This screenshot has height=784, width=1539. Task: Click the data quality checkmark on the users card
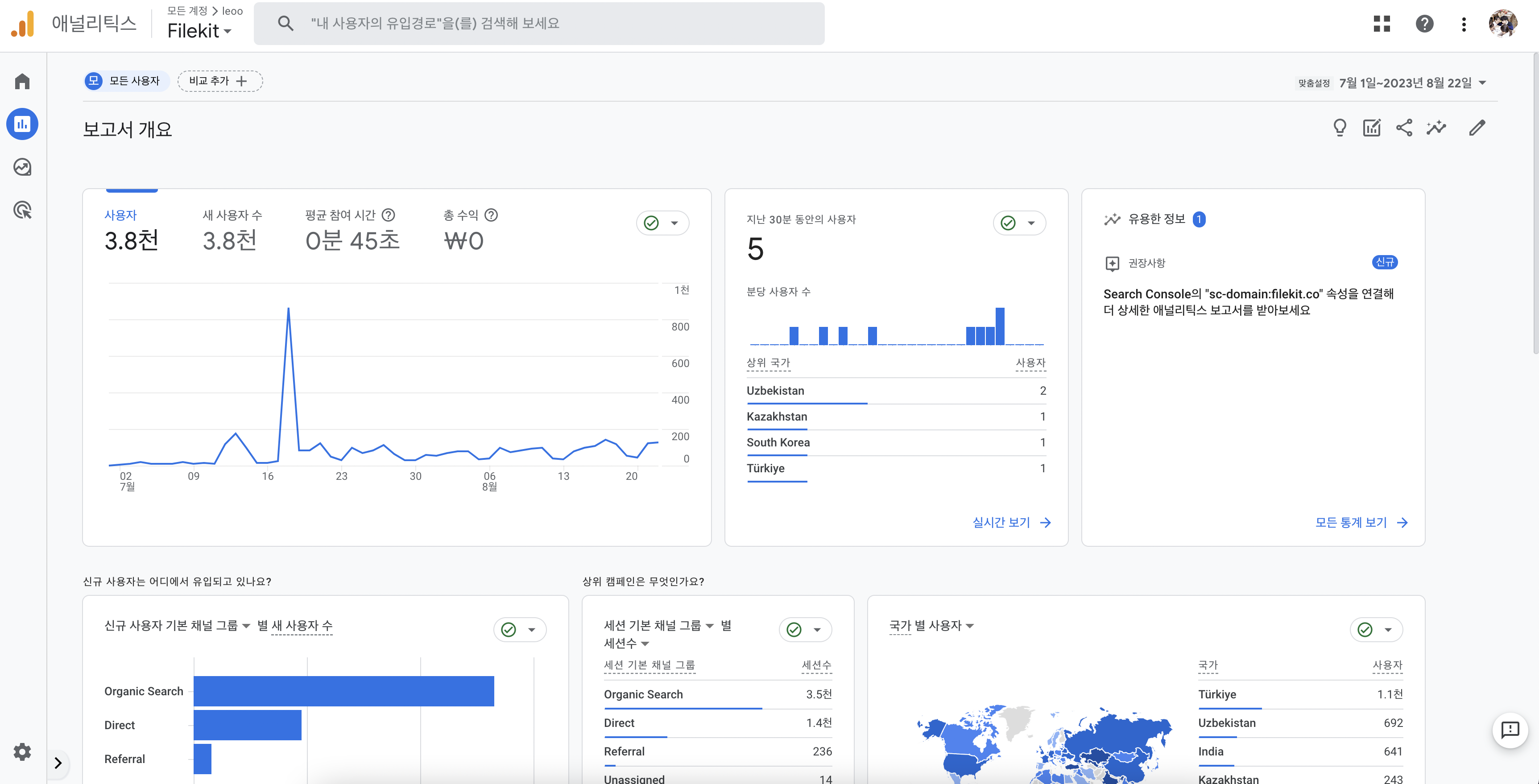tap(650, 223)
